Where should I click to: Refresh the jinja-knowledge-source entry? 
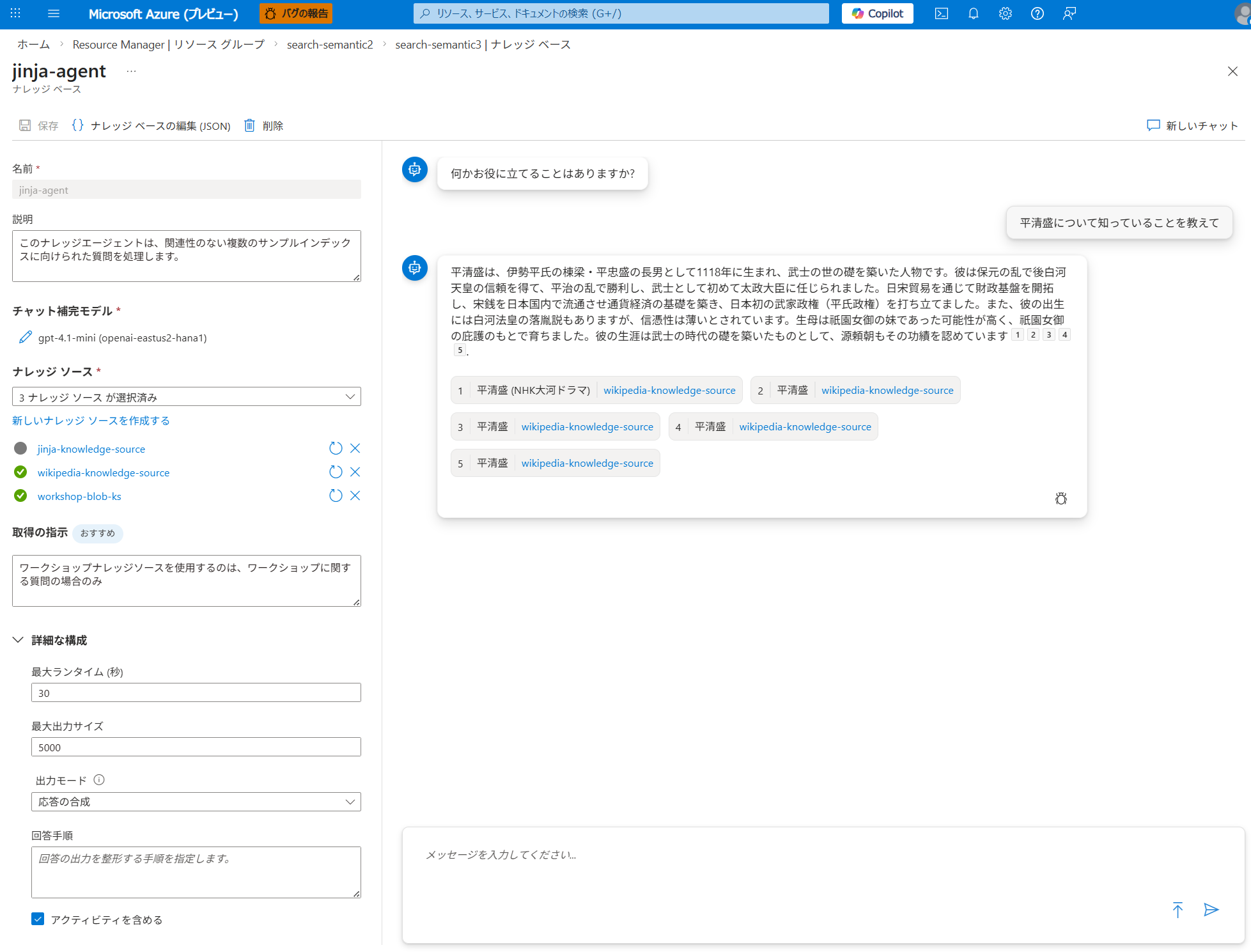(336, 449)
